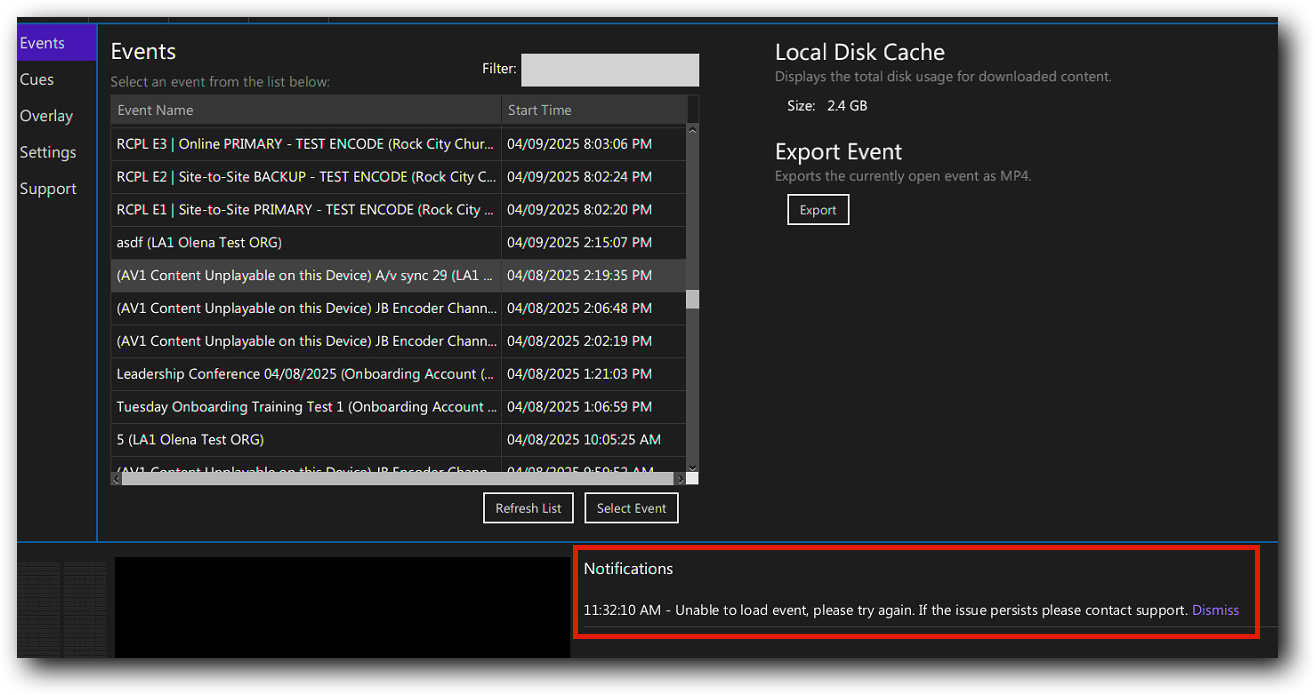The height and width of the screenshot is (695, 1315).
Task: Select the asdf (LA1 Olena Test ORG) event
Action: [305, 242]
